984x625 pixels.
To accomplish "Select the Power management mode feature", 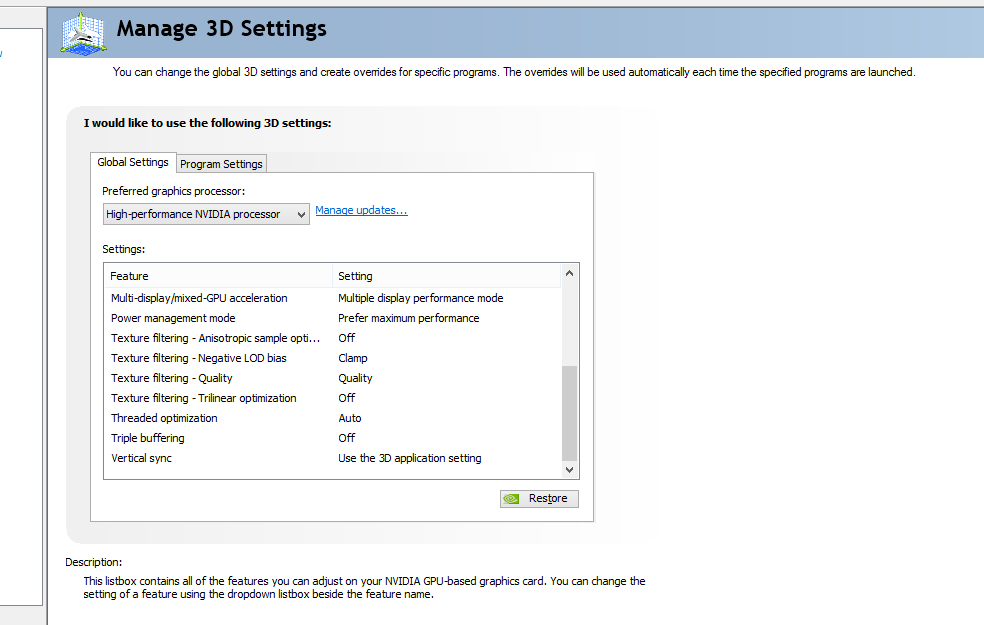I will [x=173, y=318].
